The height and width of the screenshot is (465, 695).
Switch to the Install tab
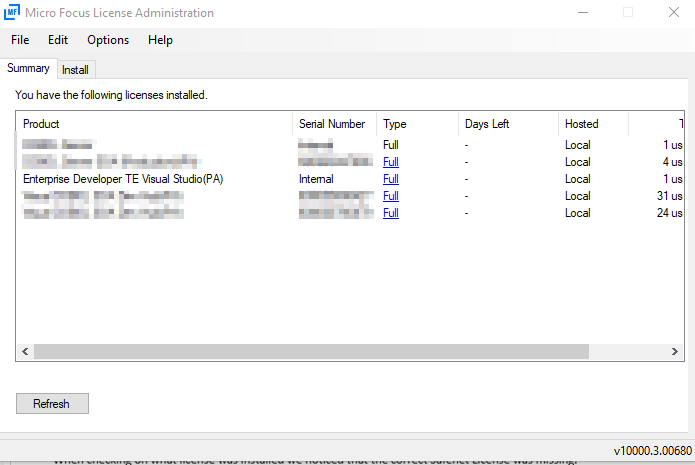point(75,70)
